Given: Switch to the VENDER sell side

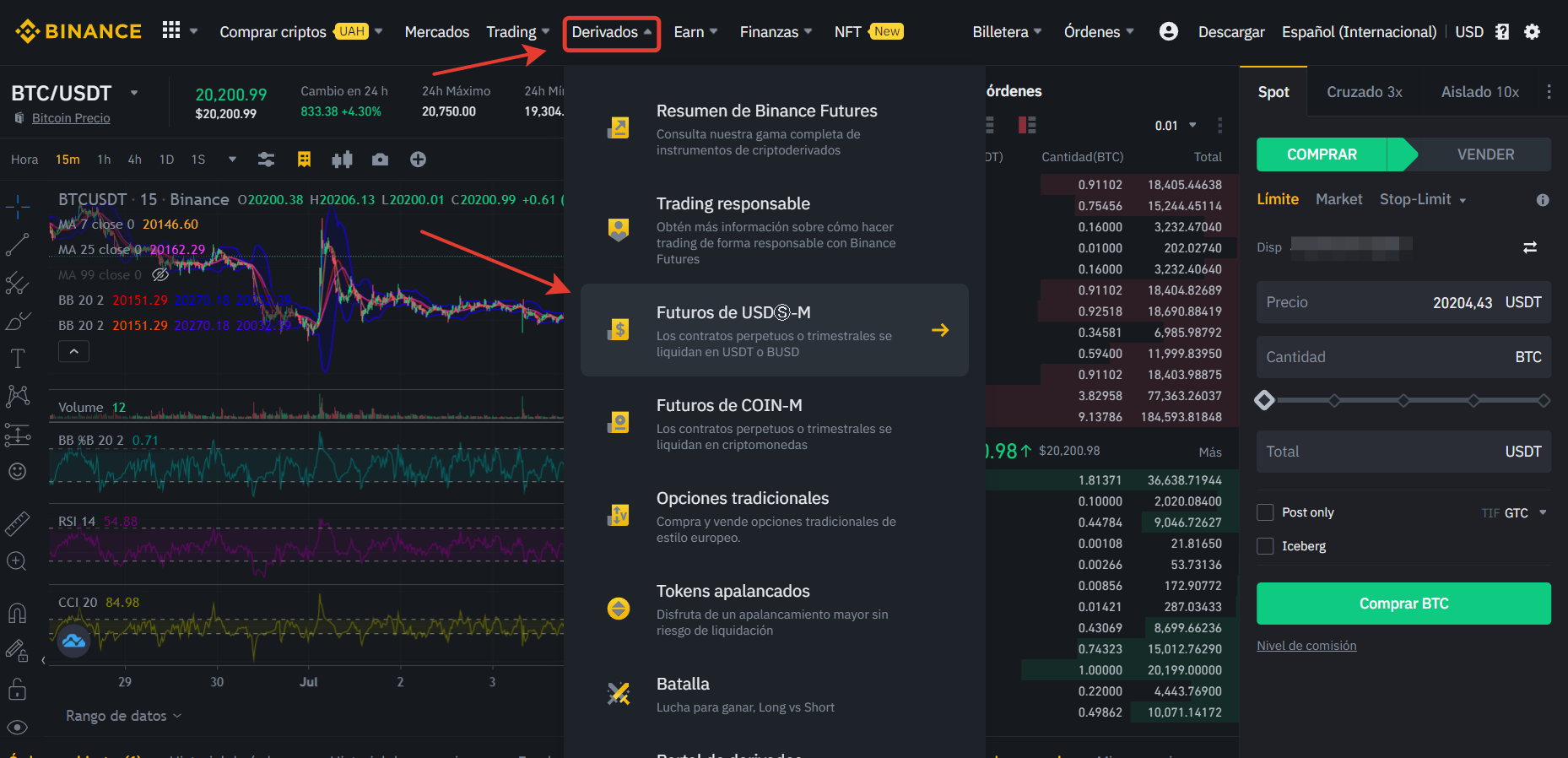Looking at the screenshot, I should coord(1485,154).
